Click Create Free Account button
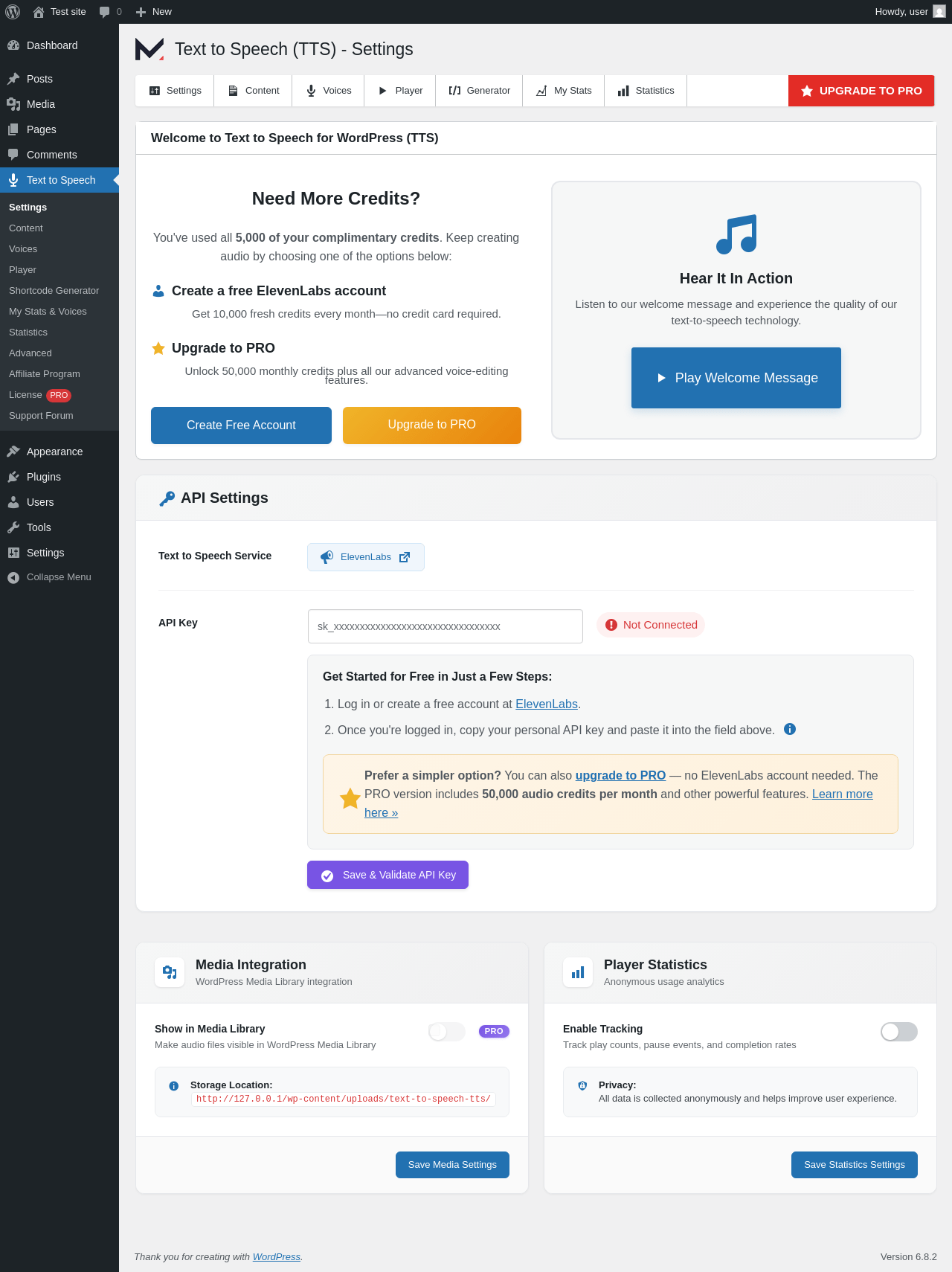Viewport: 952px width, 1272px height. [241, 425]
